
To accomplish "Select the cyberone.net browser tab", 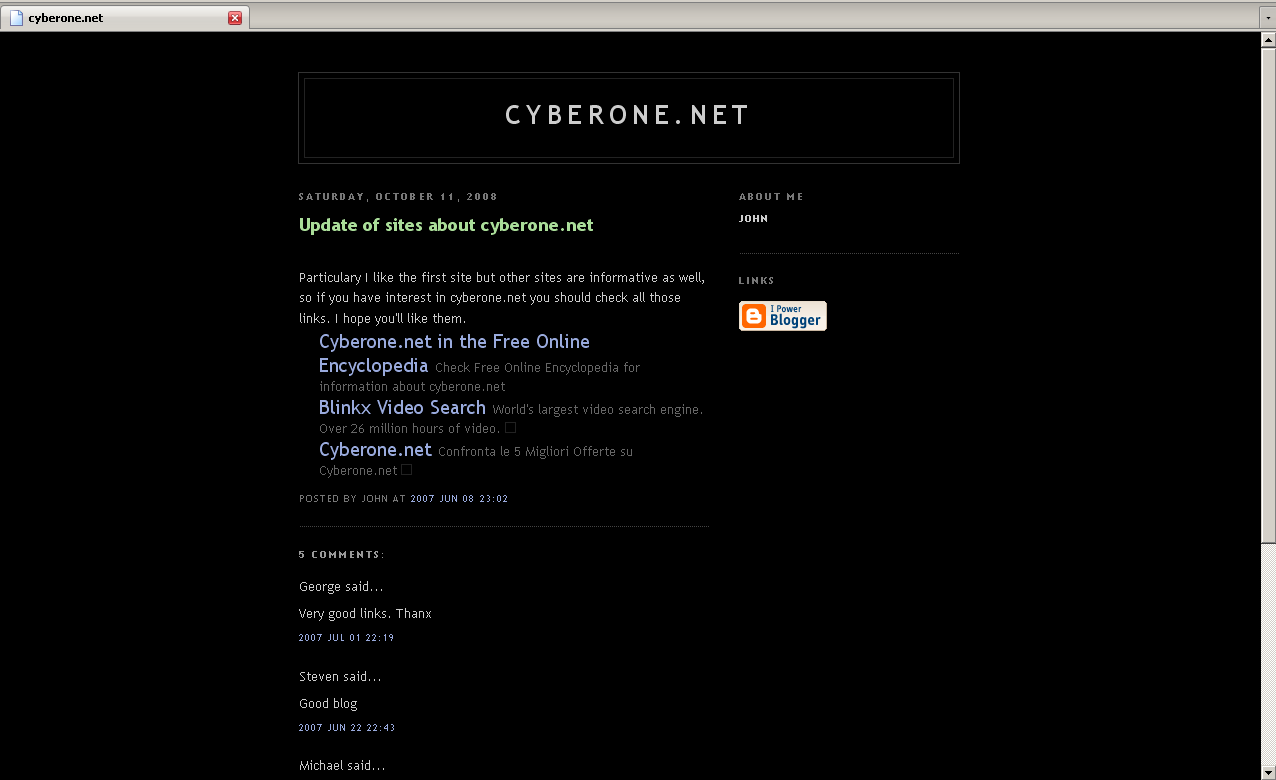I will pos(124,18).
